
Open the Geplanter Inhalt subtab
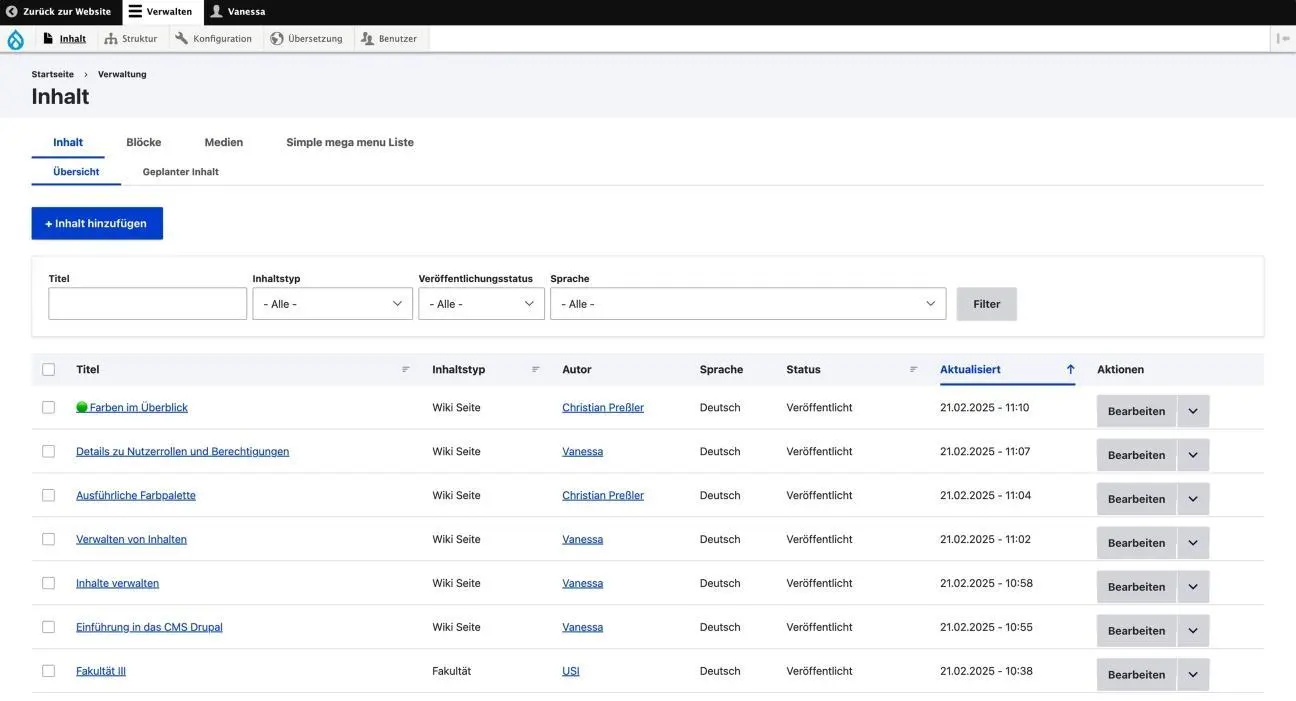pyautogui.click(x=180, y=172)
